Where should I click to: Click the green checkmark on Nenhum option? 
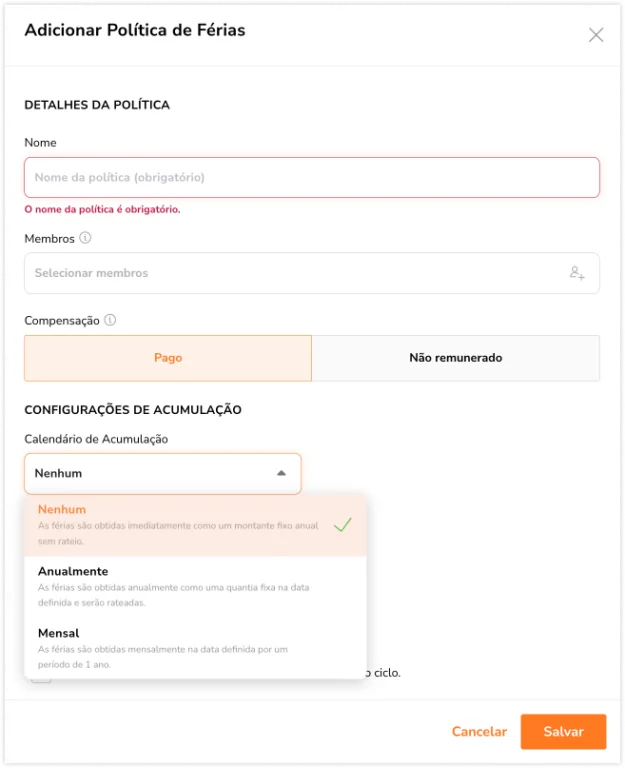(x=342, y=525)
